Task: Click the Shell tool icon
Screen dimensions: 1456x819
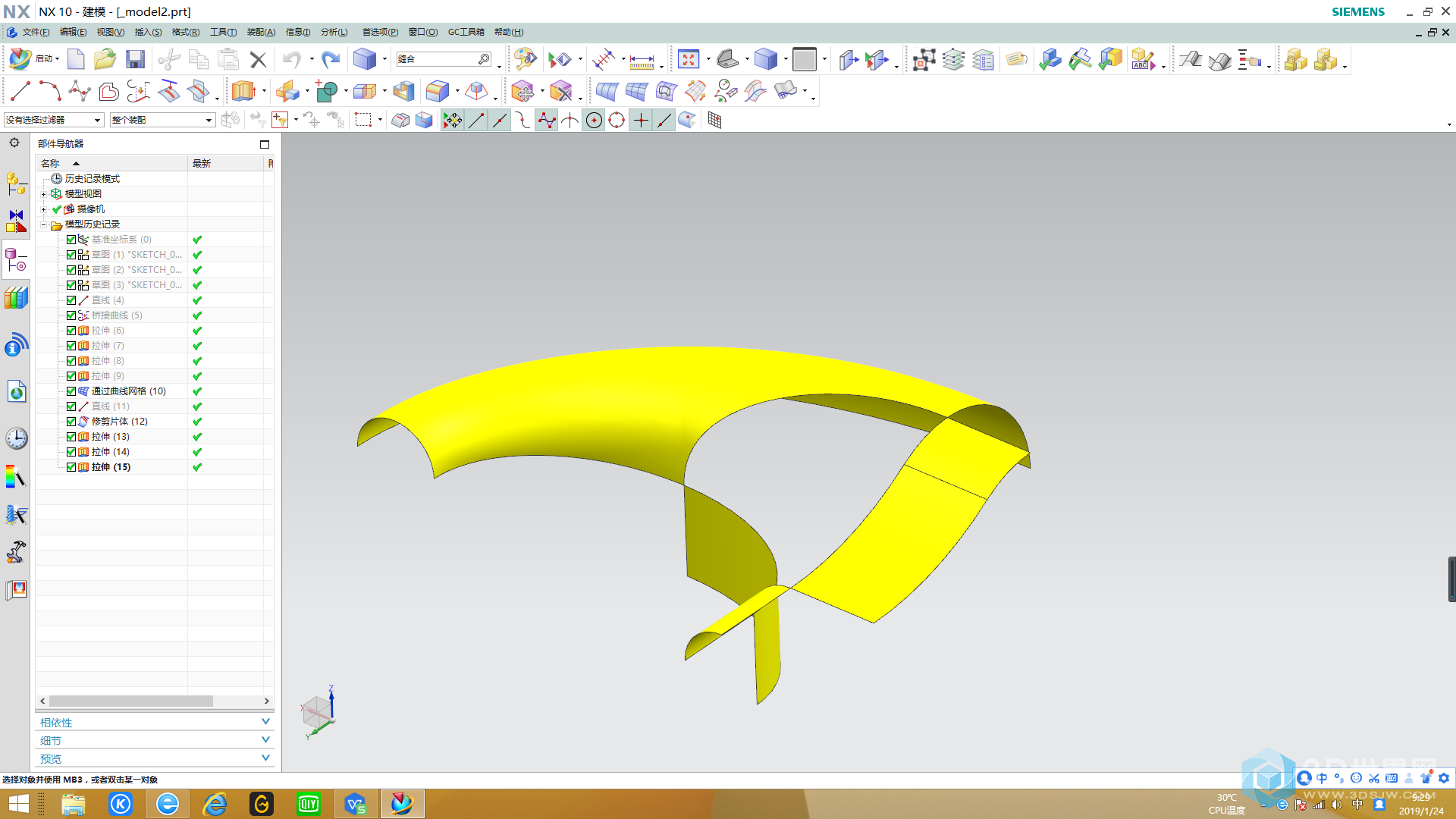Action: tap(403, 92)
